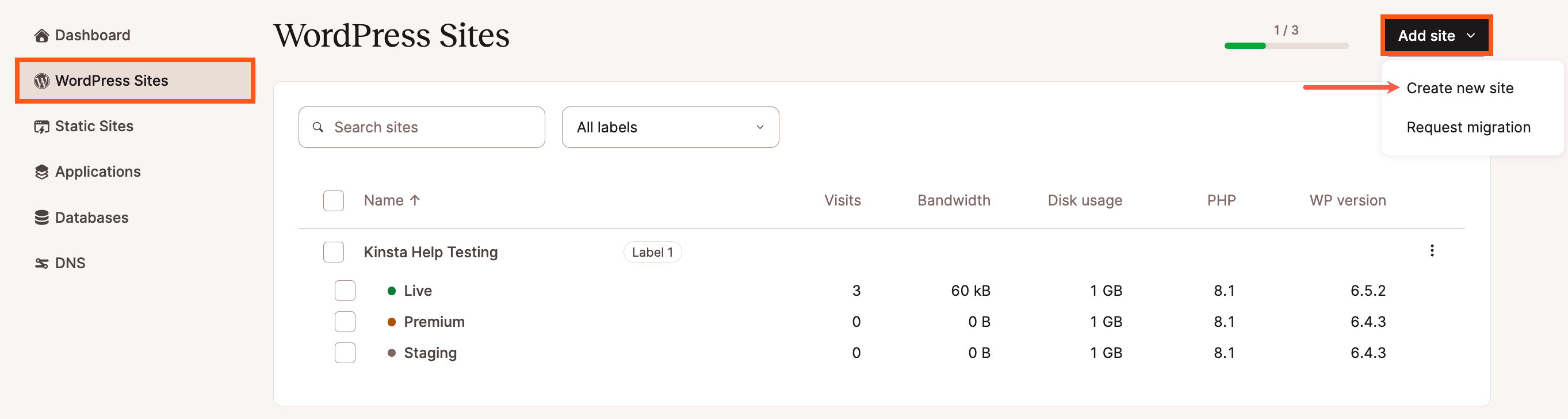Expand the Add site dropdown button

[1436, 35]
